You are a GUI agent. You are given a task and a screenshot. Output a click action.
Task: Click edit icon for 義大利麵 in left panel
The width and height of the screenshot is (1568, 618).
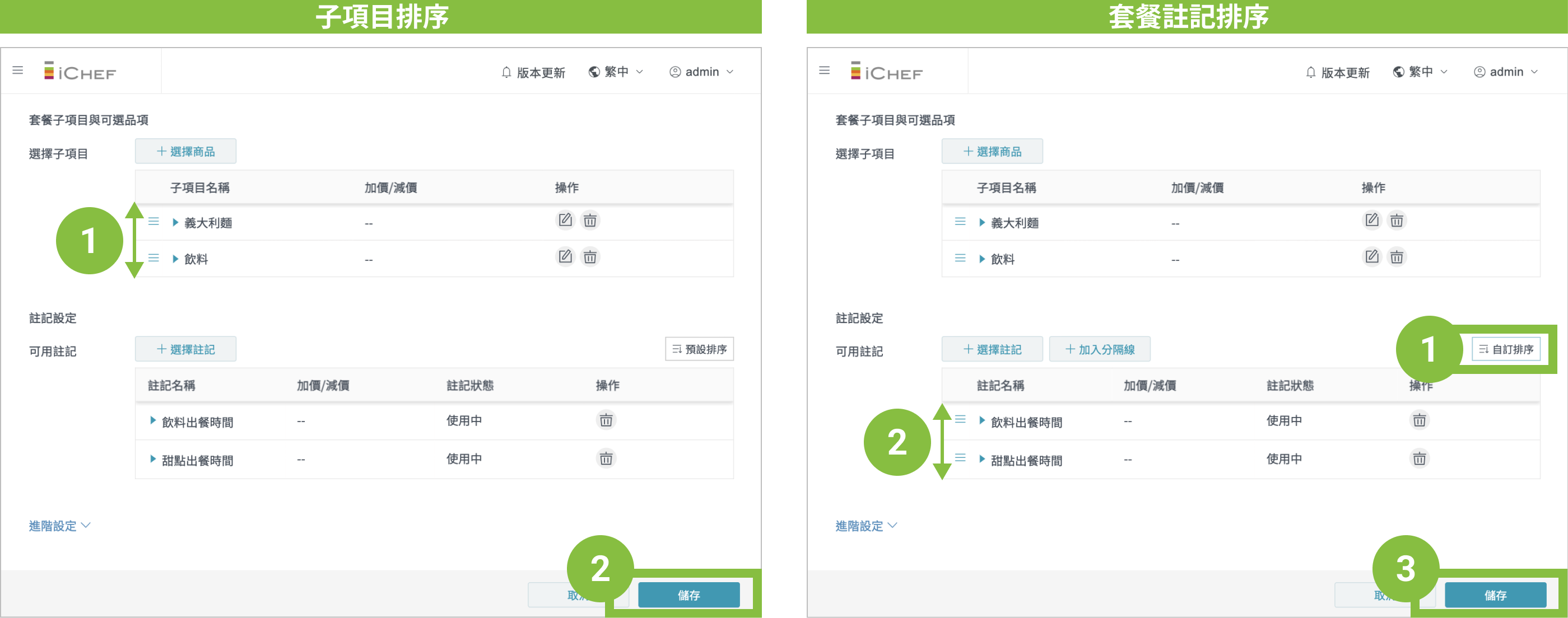pyautogui.click(x=565, y=220)
